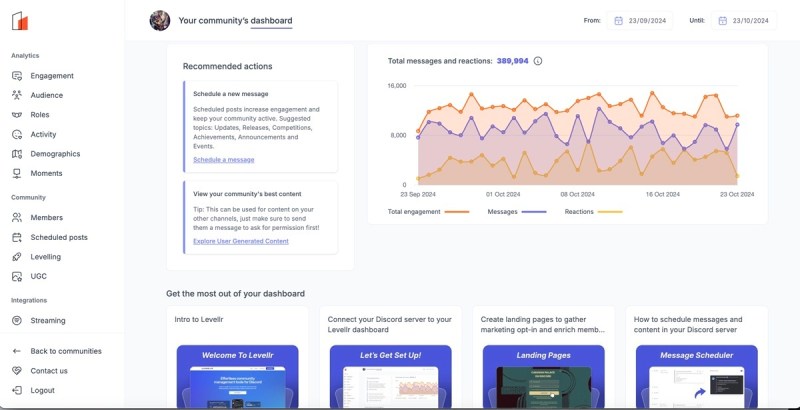Click the Roles mask icon

(x=17, y=115)
